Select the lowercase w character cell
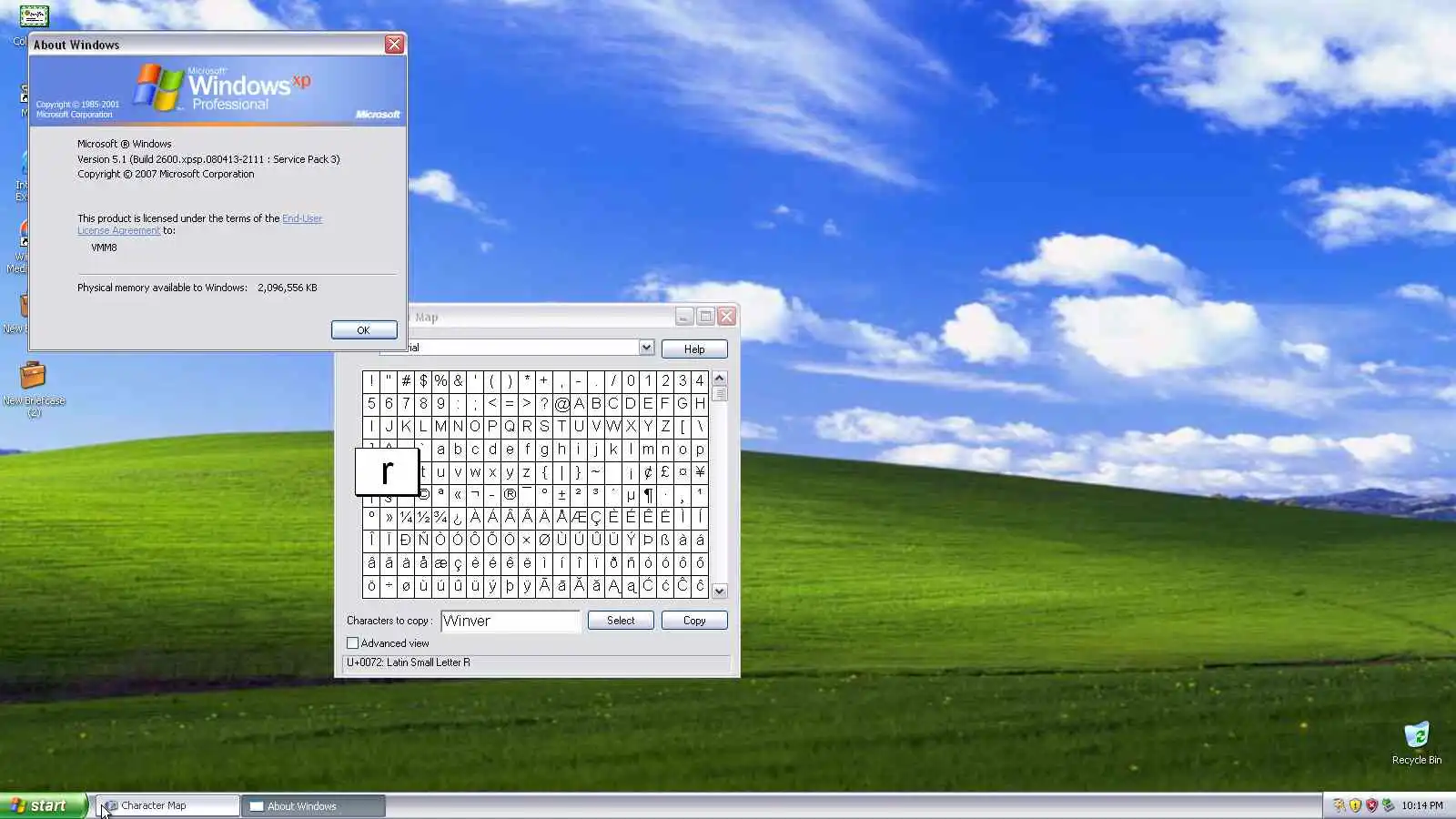This screenshot has height=819, width=1456. click(x=475, y=471)
